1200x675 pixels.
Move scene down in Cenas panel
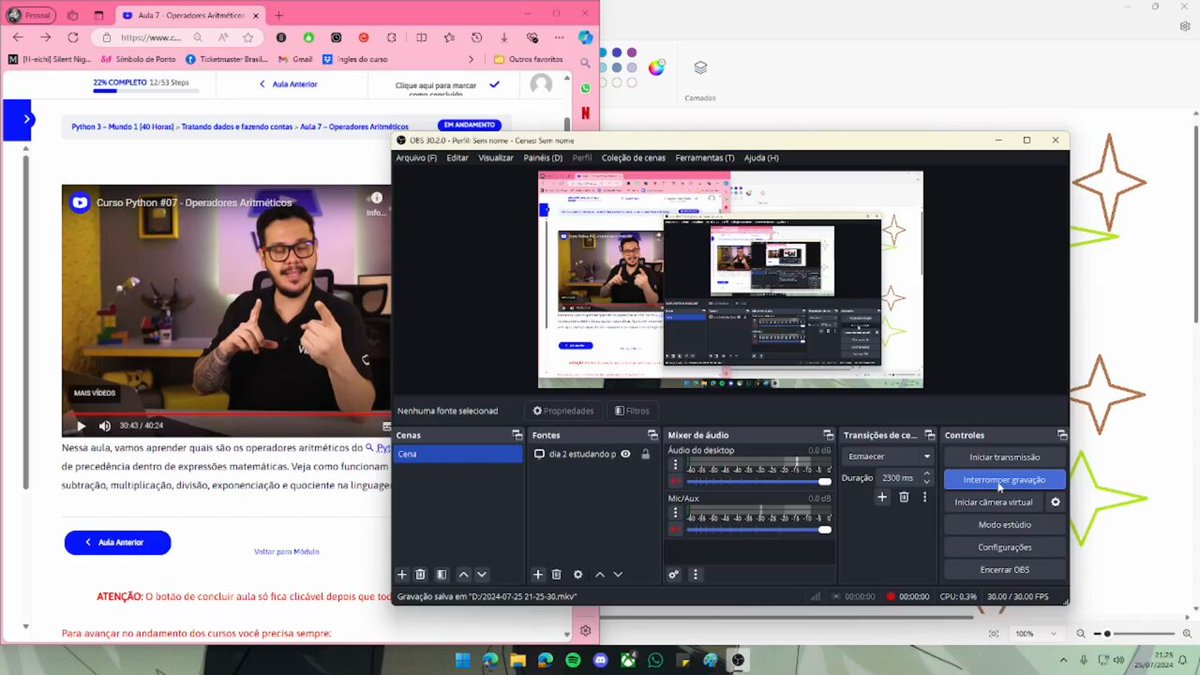pos(482,575)
